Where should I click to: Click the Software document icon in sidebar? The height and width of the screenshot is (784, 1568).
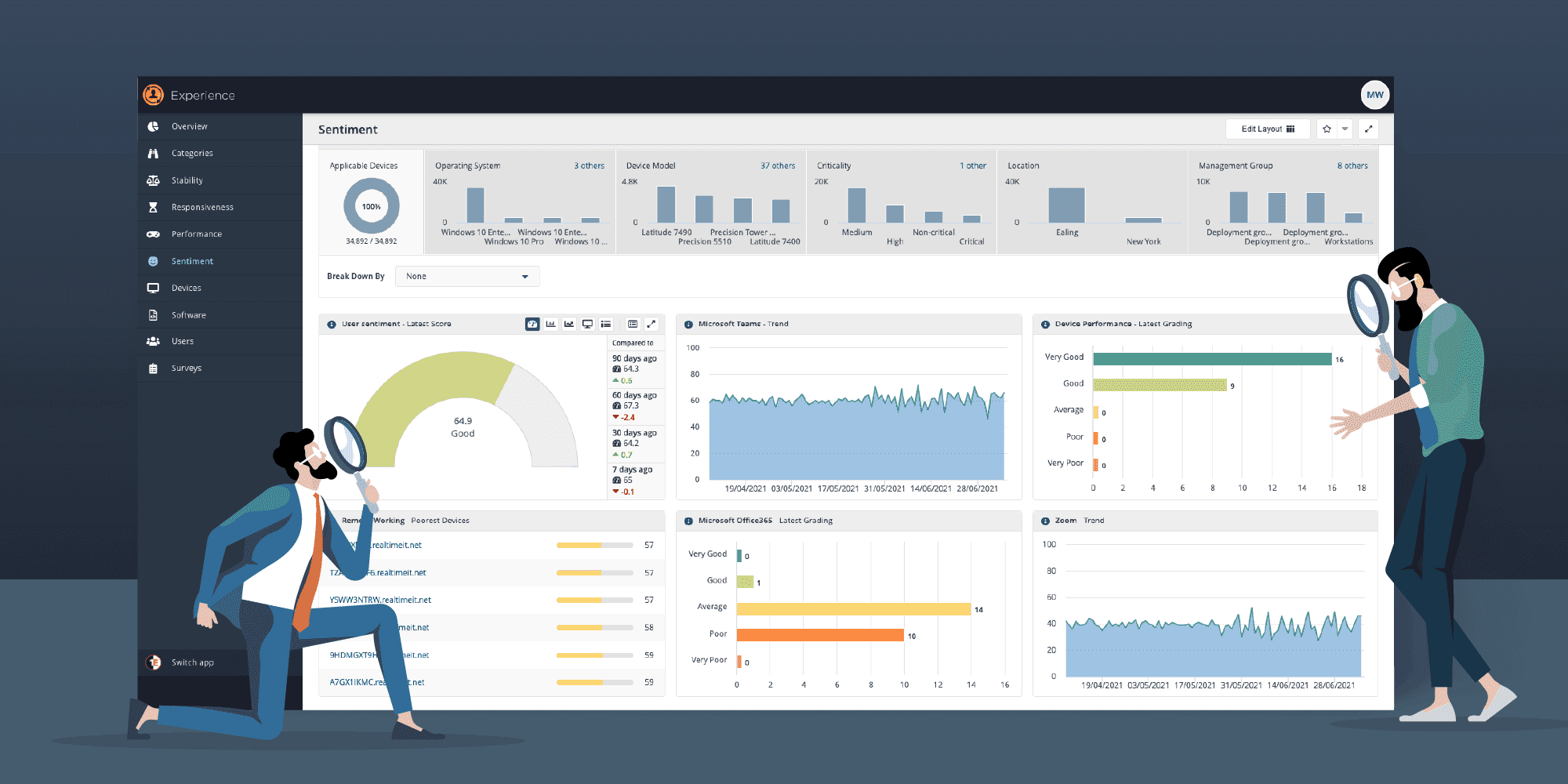point(153,315)
